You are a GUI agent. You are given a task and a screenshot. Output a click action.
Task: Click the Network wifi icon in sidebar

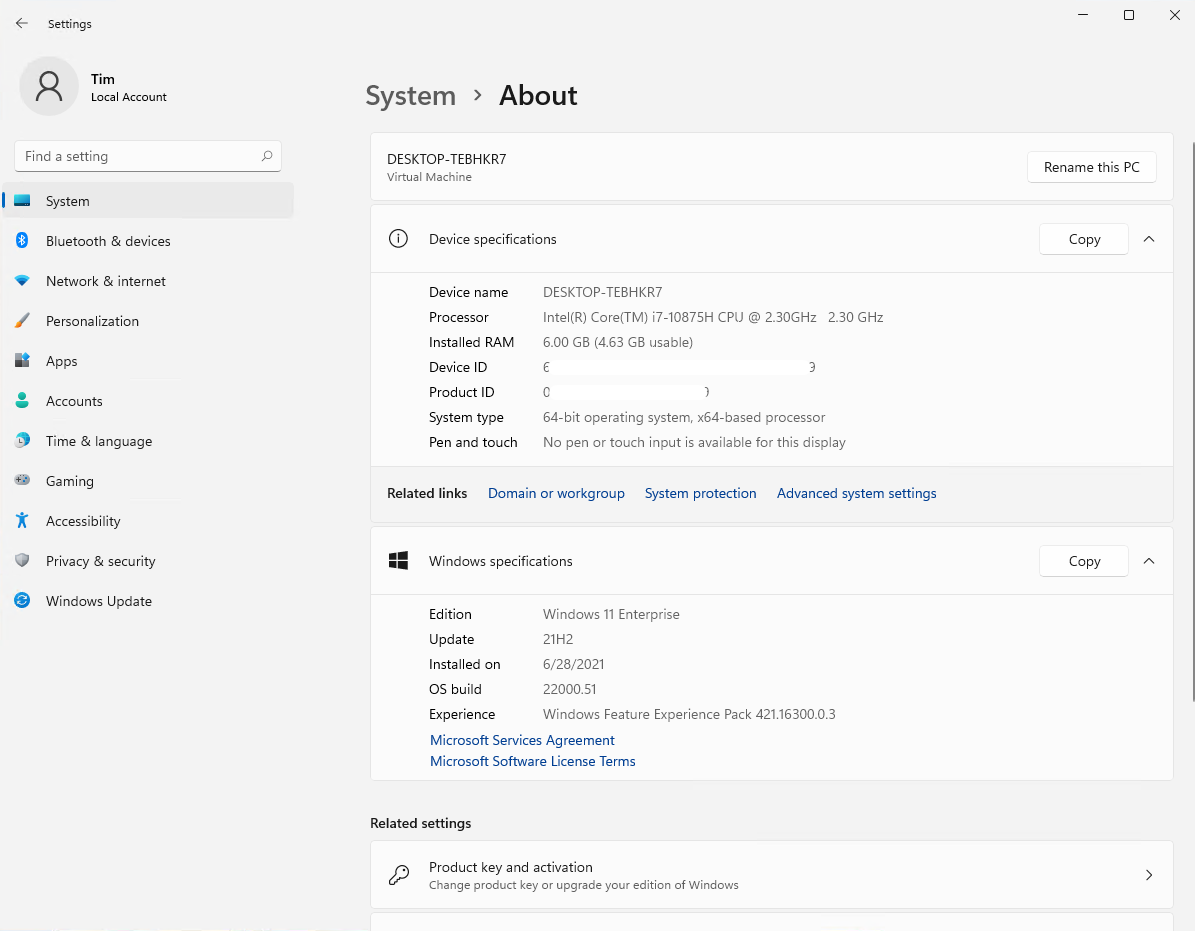(x=22, y=281)
